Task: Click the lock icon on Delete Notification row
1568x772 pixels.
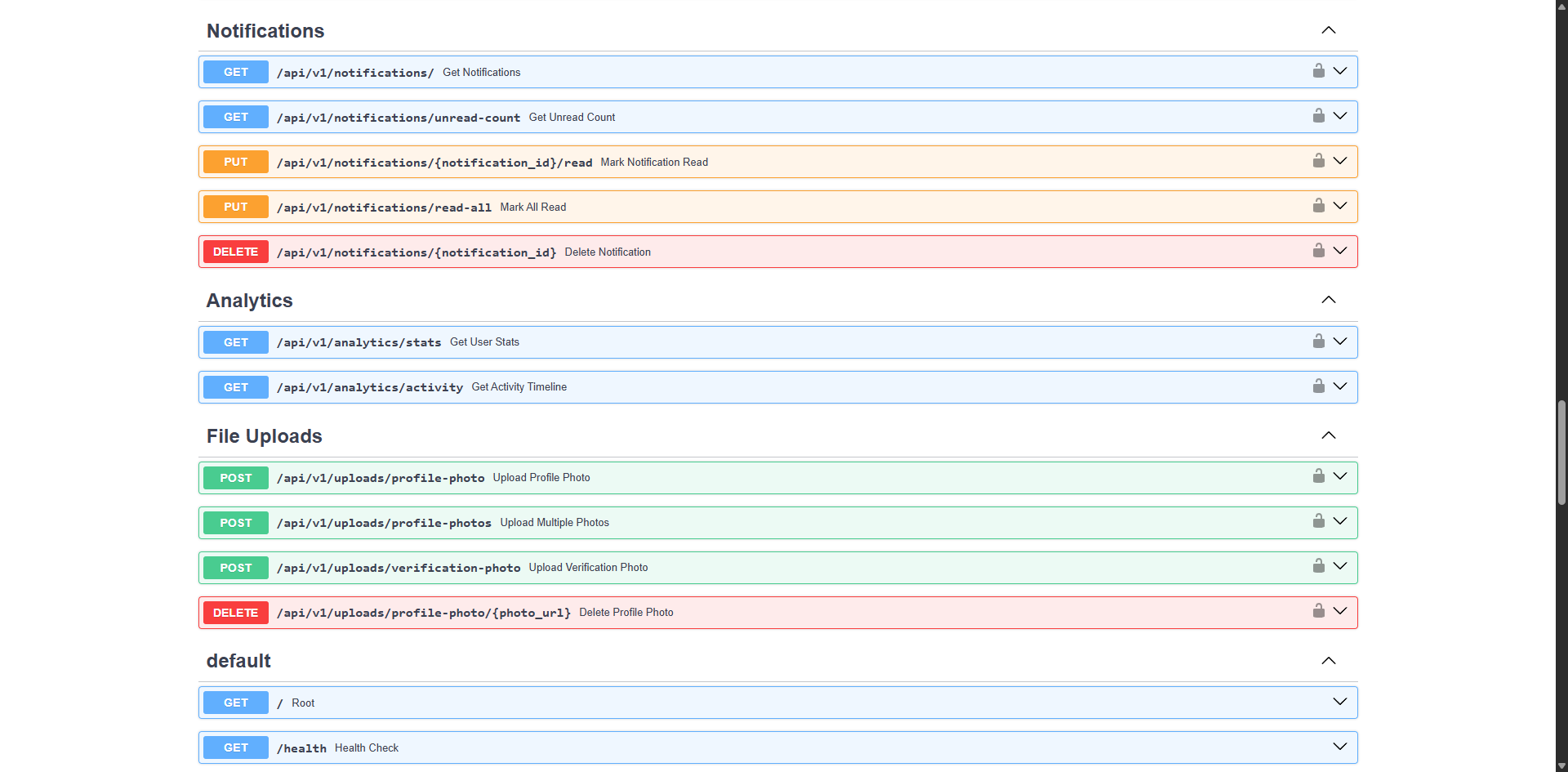Action: pos(1318,251)
